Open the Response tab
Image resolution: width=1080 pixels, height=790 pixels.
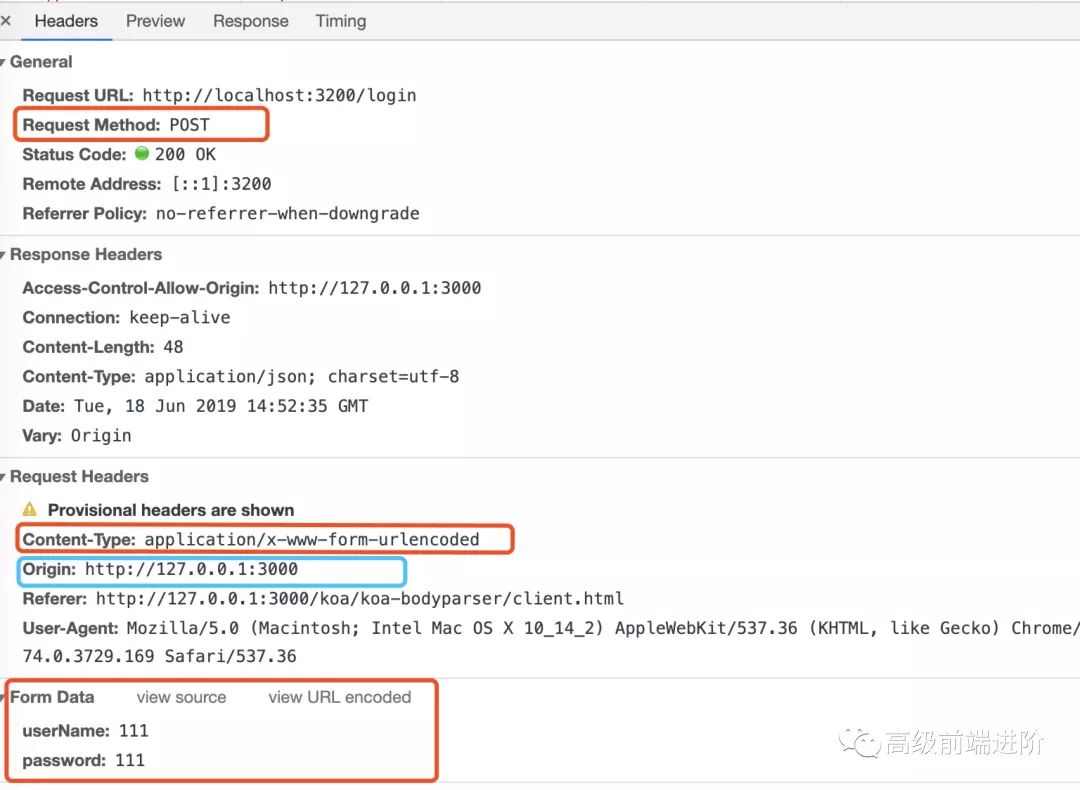click(251, 21)
